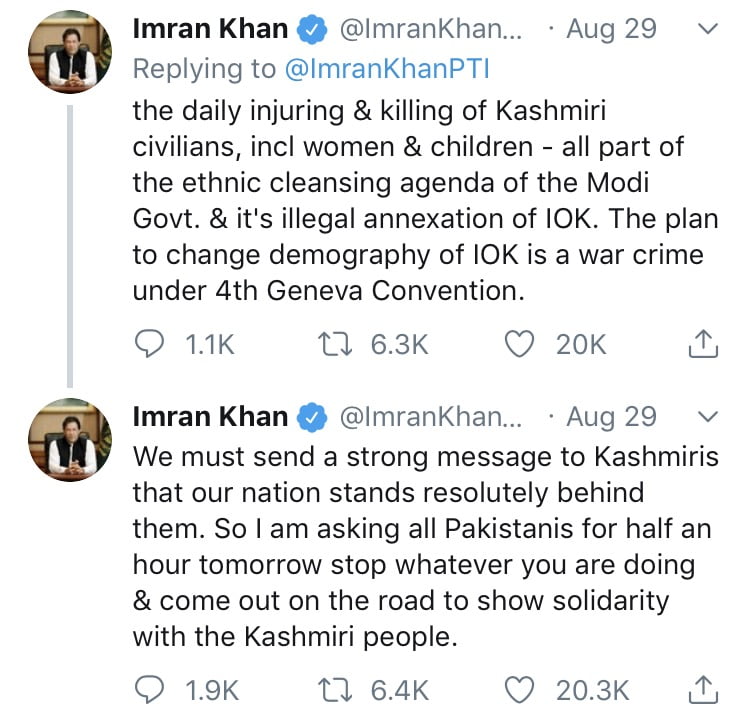The height and width of the screenshot is (714, 750).
Task: Reply to the Geneva Convention tweet
Action: point(149,345)
